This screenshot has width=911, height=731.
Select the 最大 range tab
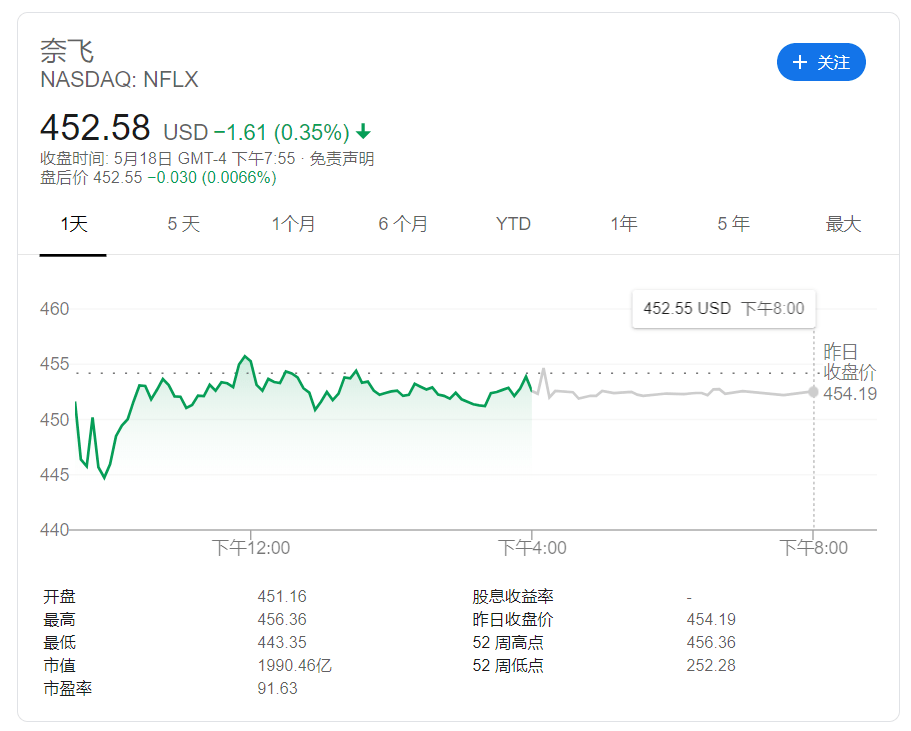[x=843, y=224]
